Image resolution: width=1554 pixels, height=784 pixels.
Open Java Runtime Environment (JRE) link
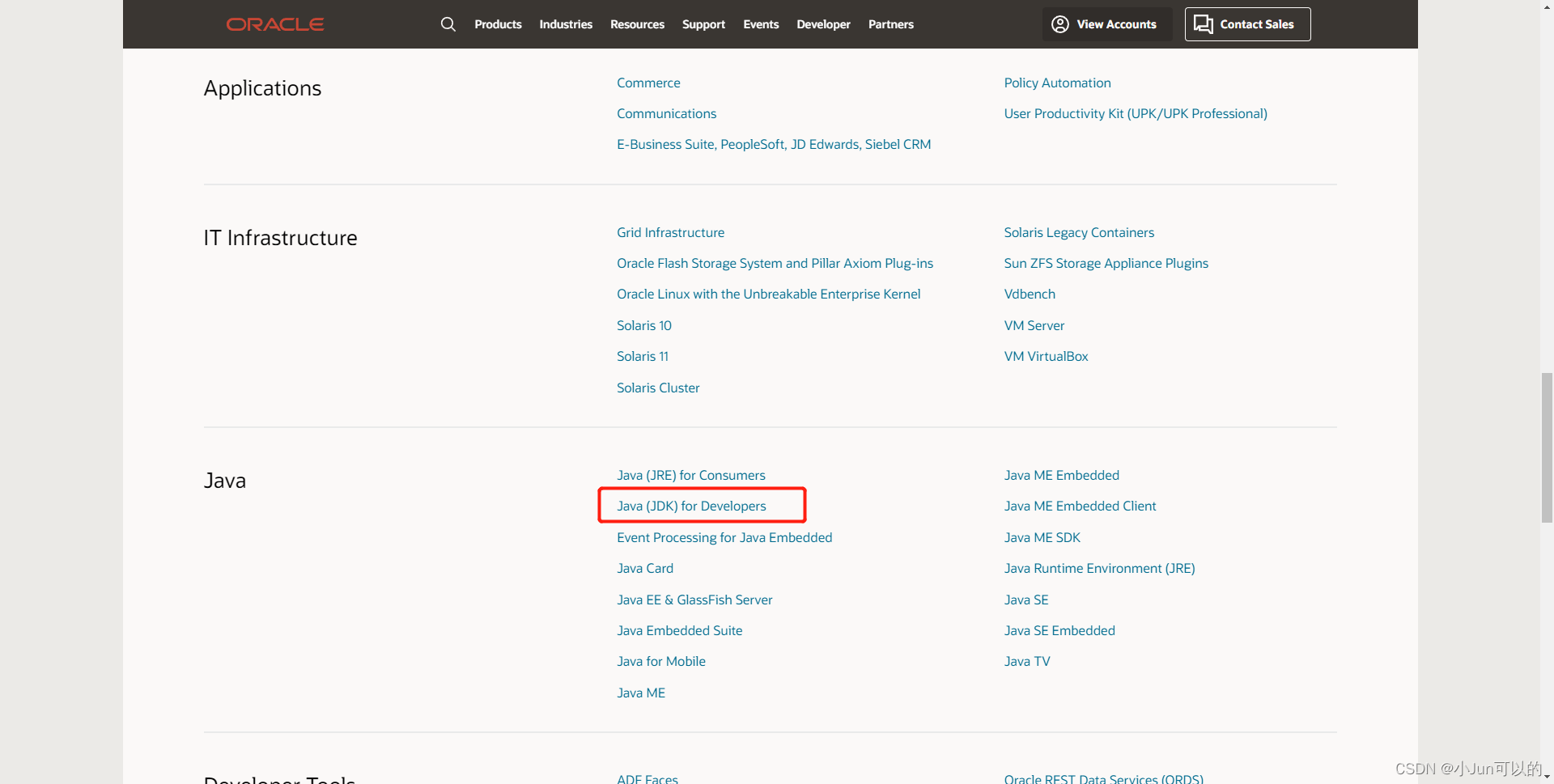click(x=1099, y=568)
